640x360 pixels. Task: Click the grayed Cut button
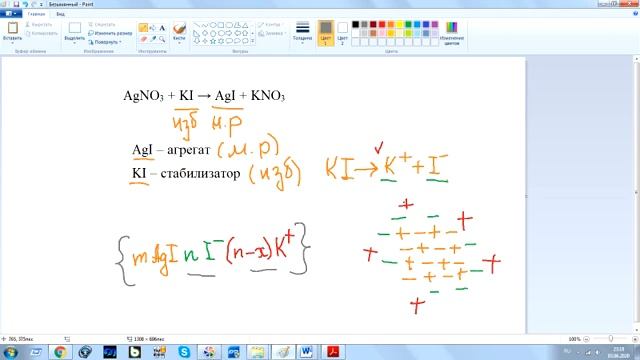coord(39,24)
